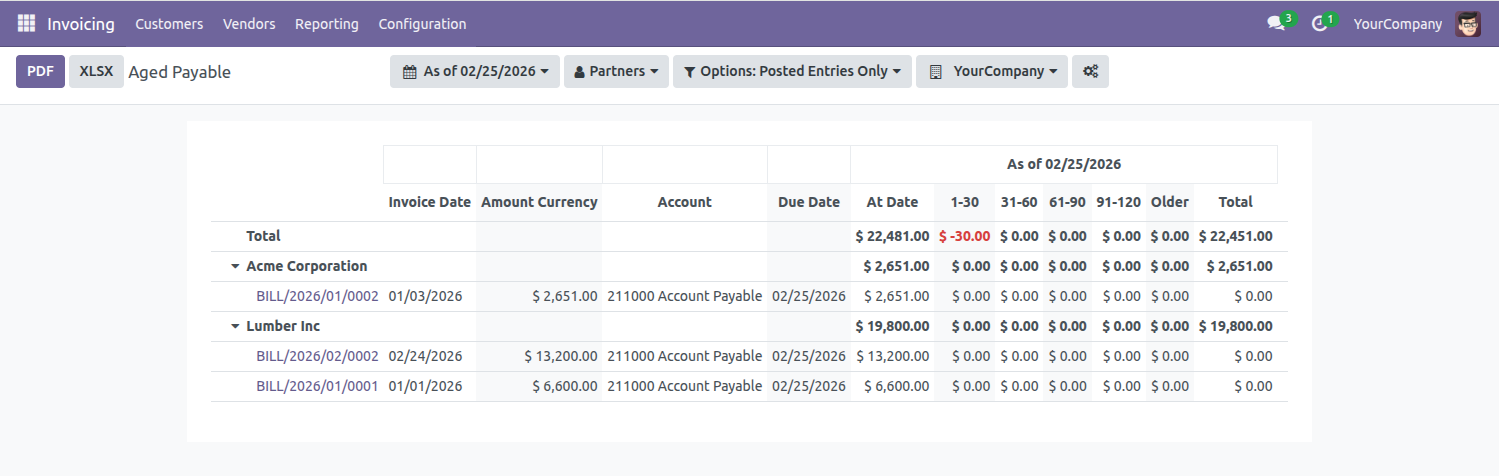The height and width of the screenshot is (476, 1499).
Task: Open the Configuration menu
Action: tap(422, 24)
